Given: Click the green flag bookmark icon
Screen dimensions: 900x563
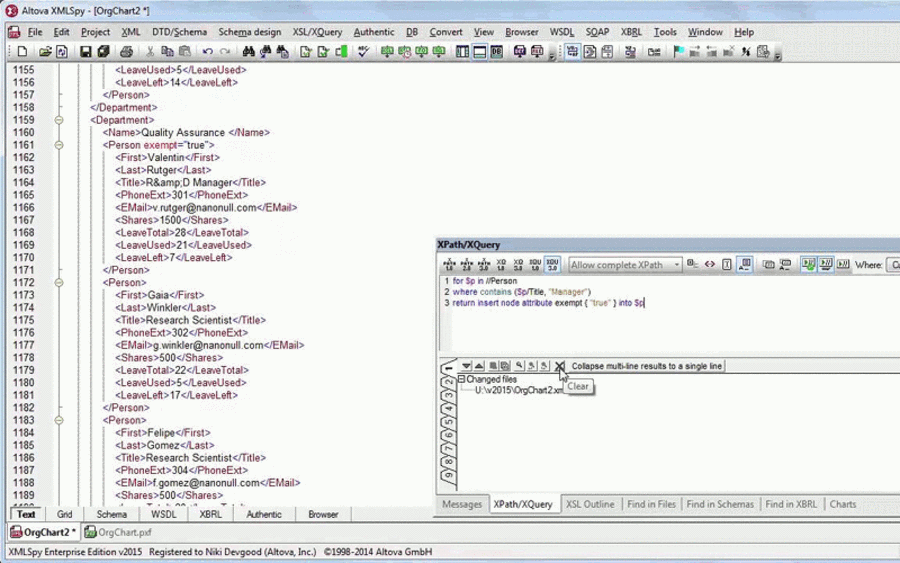Looking at the screenshot, I should click(x=678, y=52).
